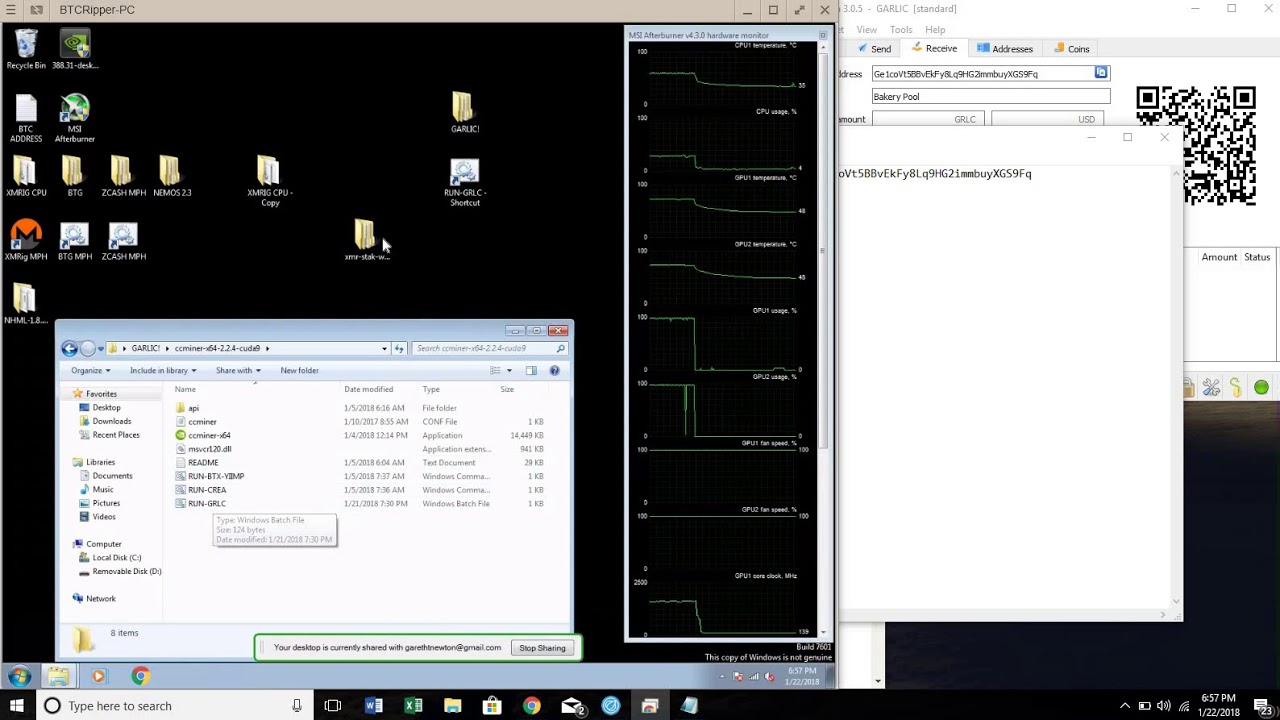Open the Organize dropdown menu

[90, 370]
